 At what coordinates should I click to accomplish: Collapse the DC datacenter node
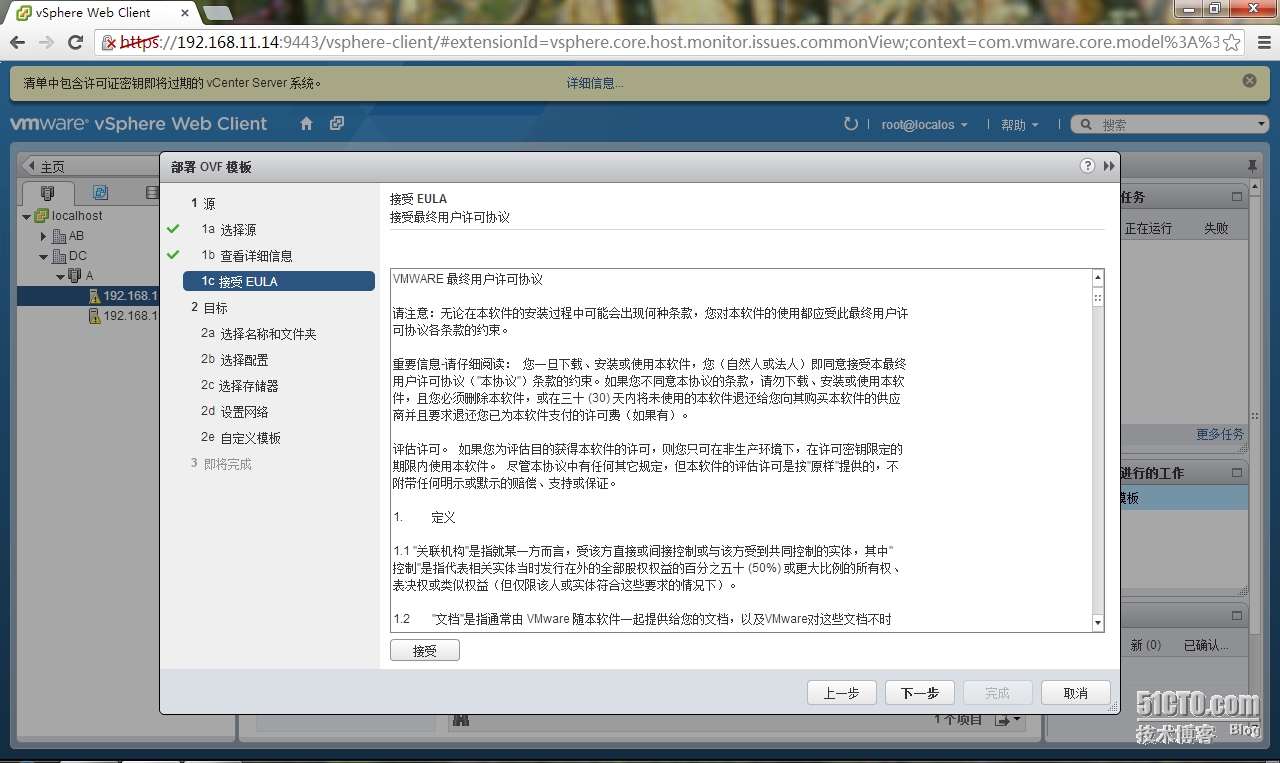point(43,256)
